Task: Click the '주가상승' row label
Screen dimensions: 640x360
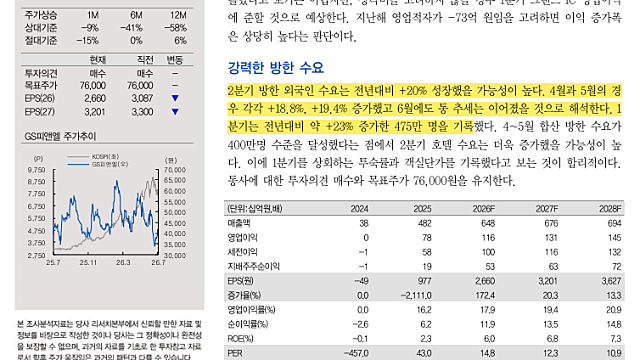Action: pos(40,15)
